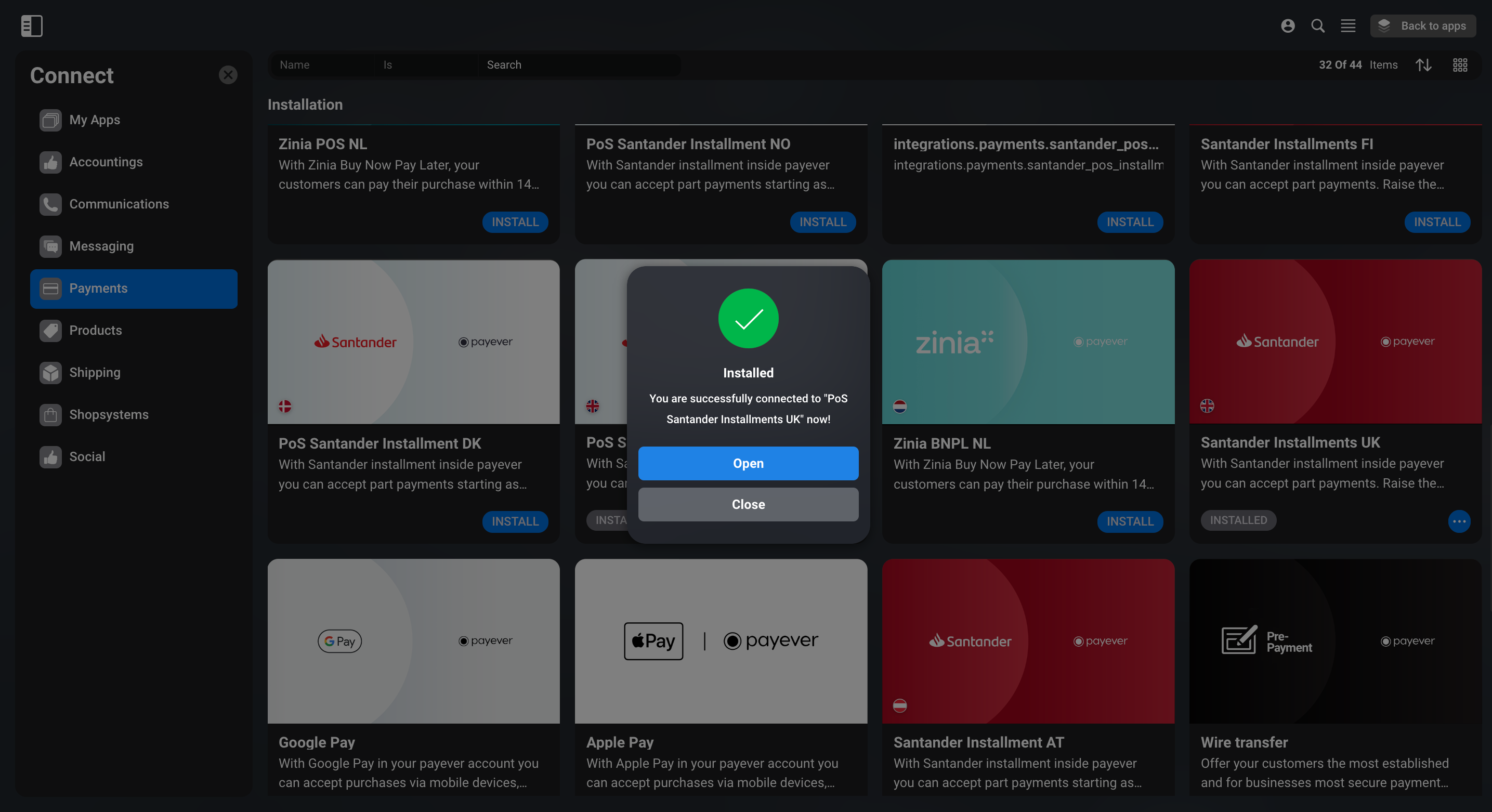Click Austria flag on Santander AT card
The width and height of the screenshot is (1492, 812).
[899, 705]
